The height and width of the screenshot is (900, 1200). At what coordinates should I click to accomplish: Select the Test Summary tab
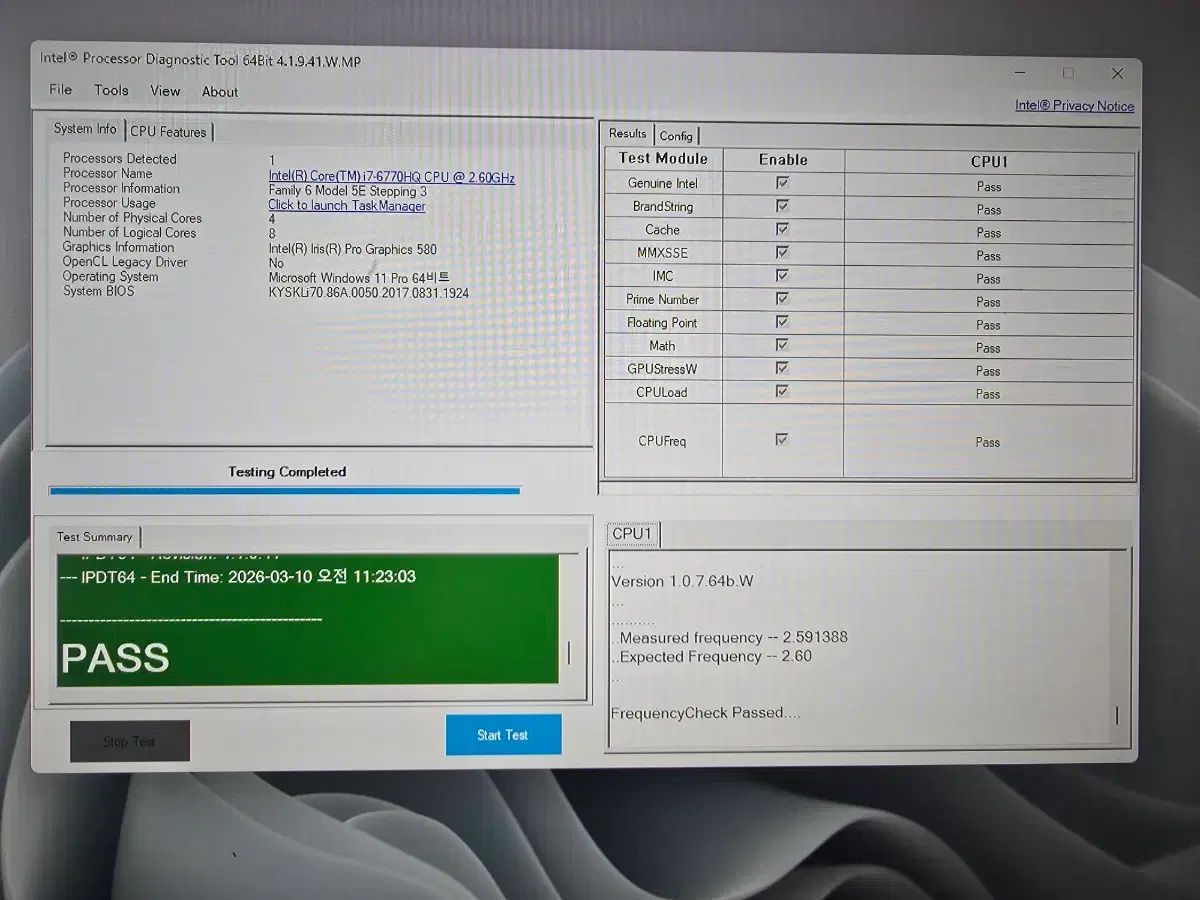pos(95,537)
